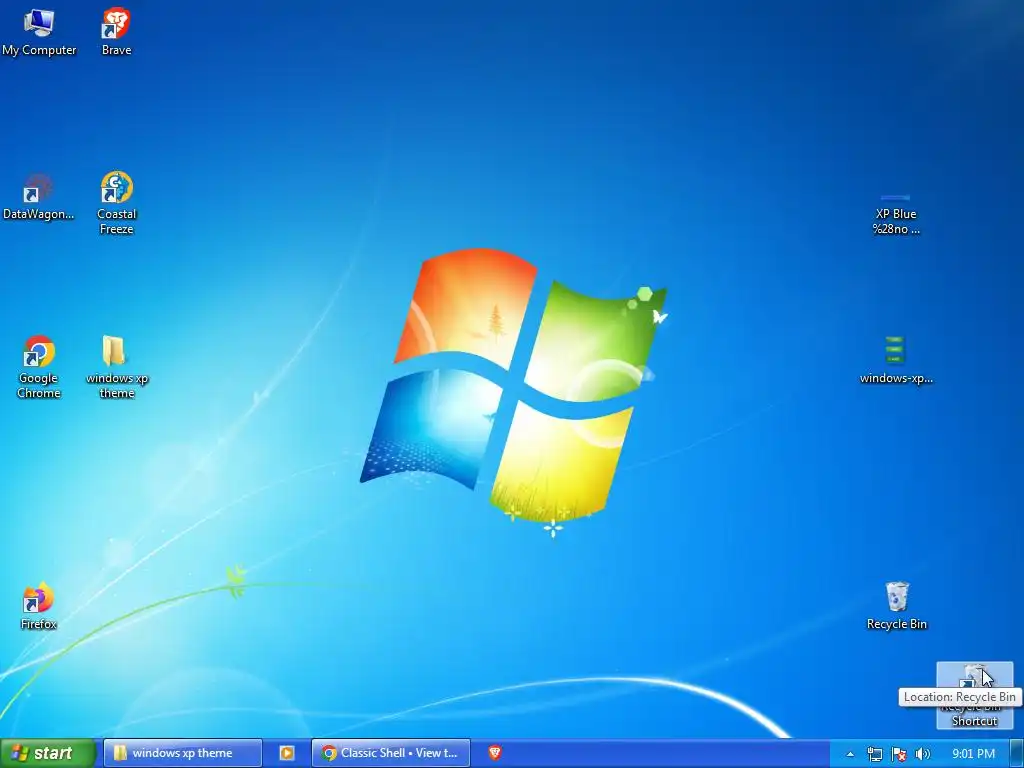
Task: Open the Action Center flag icon
Action: [x=899, y=754]
